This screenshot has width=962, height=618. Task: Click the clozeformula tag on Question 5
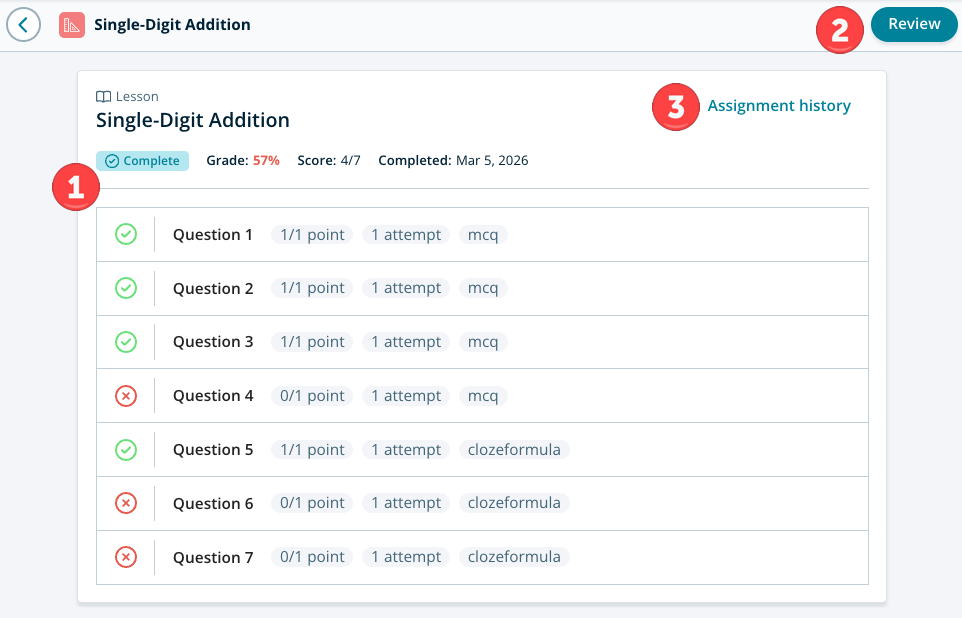(514, 450)
